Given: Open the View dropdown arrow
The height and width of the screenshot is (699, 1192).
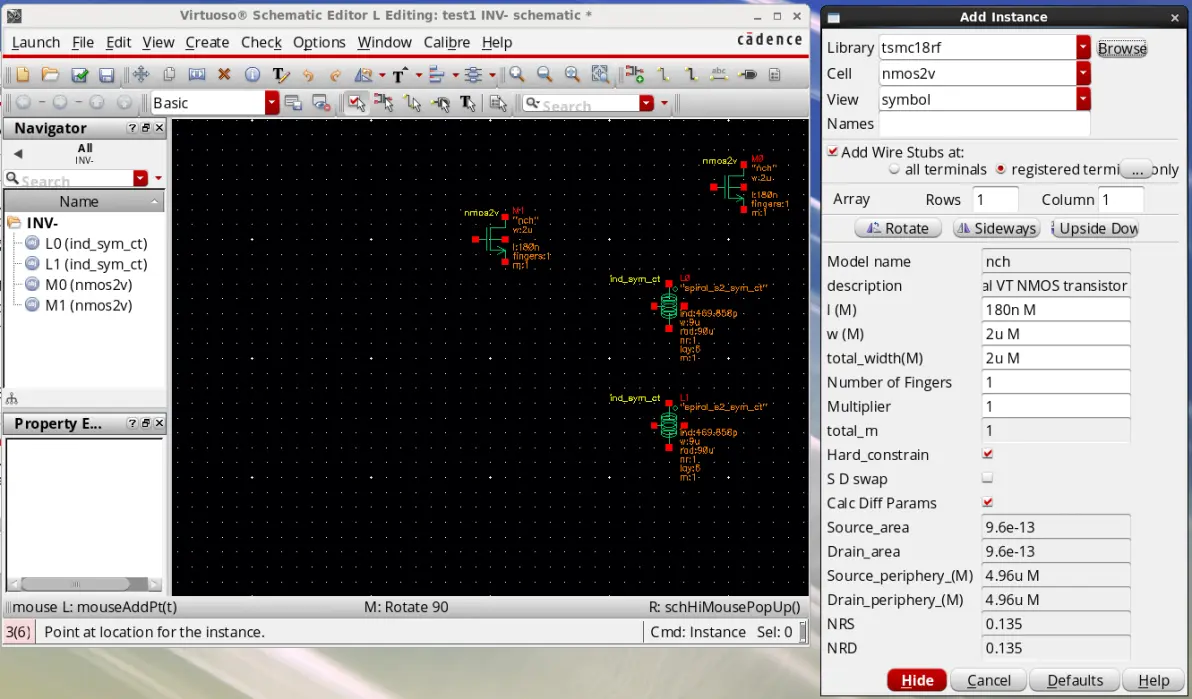Looking at the screenshot, I should click(x=1083, y=99).
